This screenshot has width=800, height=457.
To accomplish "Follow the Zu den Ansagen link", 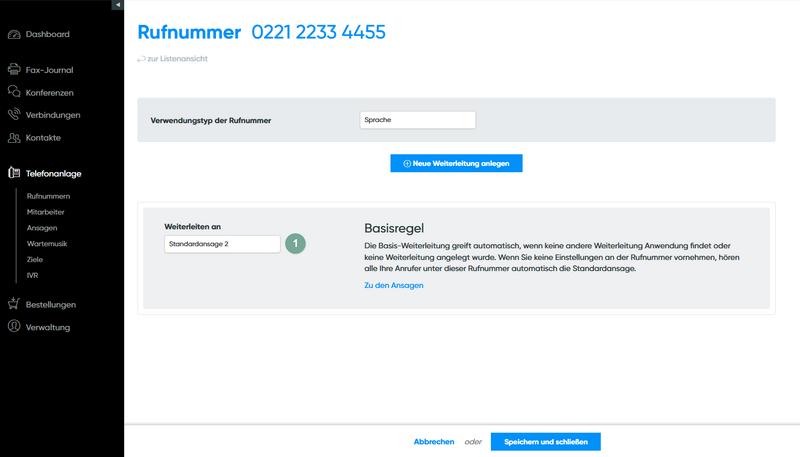I will click(x=393, y=286).
